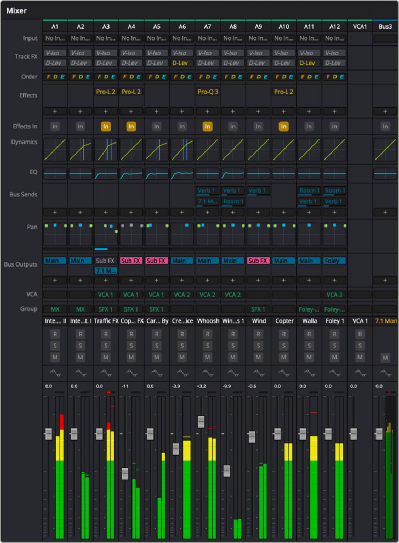Add an effect on Bus3 strip
This screenshot has height=543, width=399.
tap(385, 112)
